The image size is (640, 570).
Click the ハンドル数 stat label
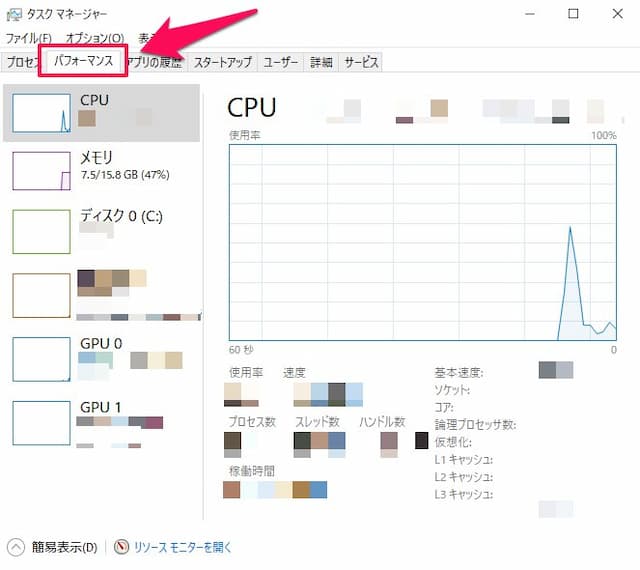click(382, 422)
